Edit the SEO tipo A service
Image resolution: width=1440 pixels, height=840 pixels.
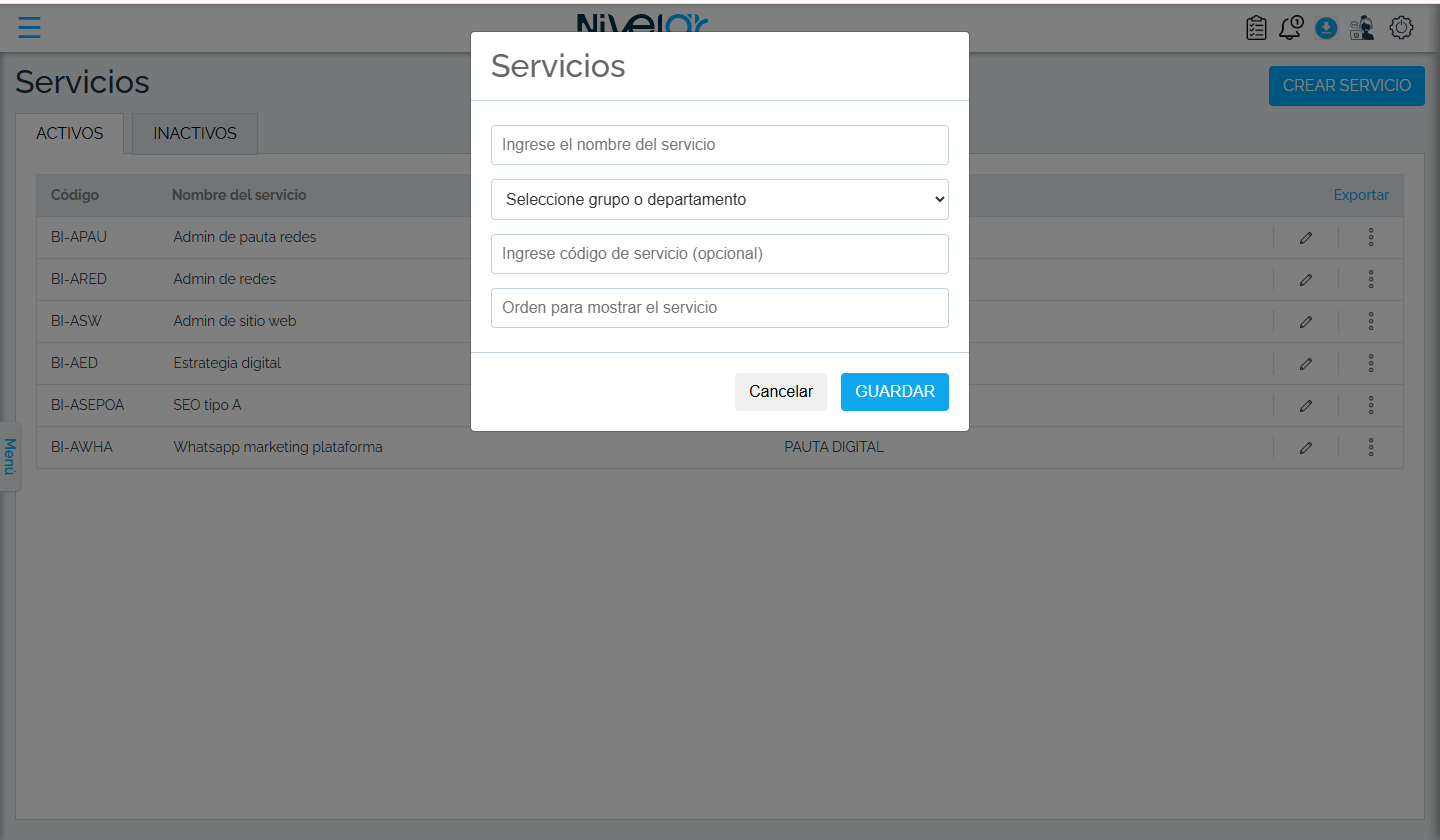[x=1305, y=406]
